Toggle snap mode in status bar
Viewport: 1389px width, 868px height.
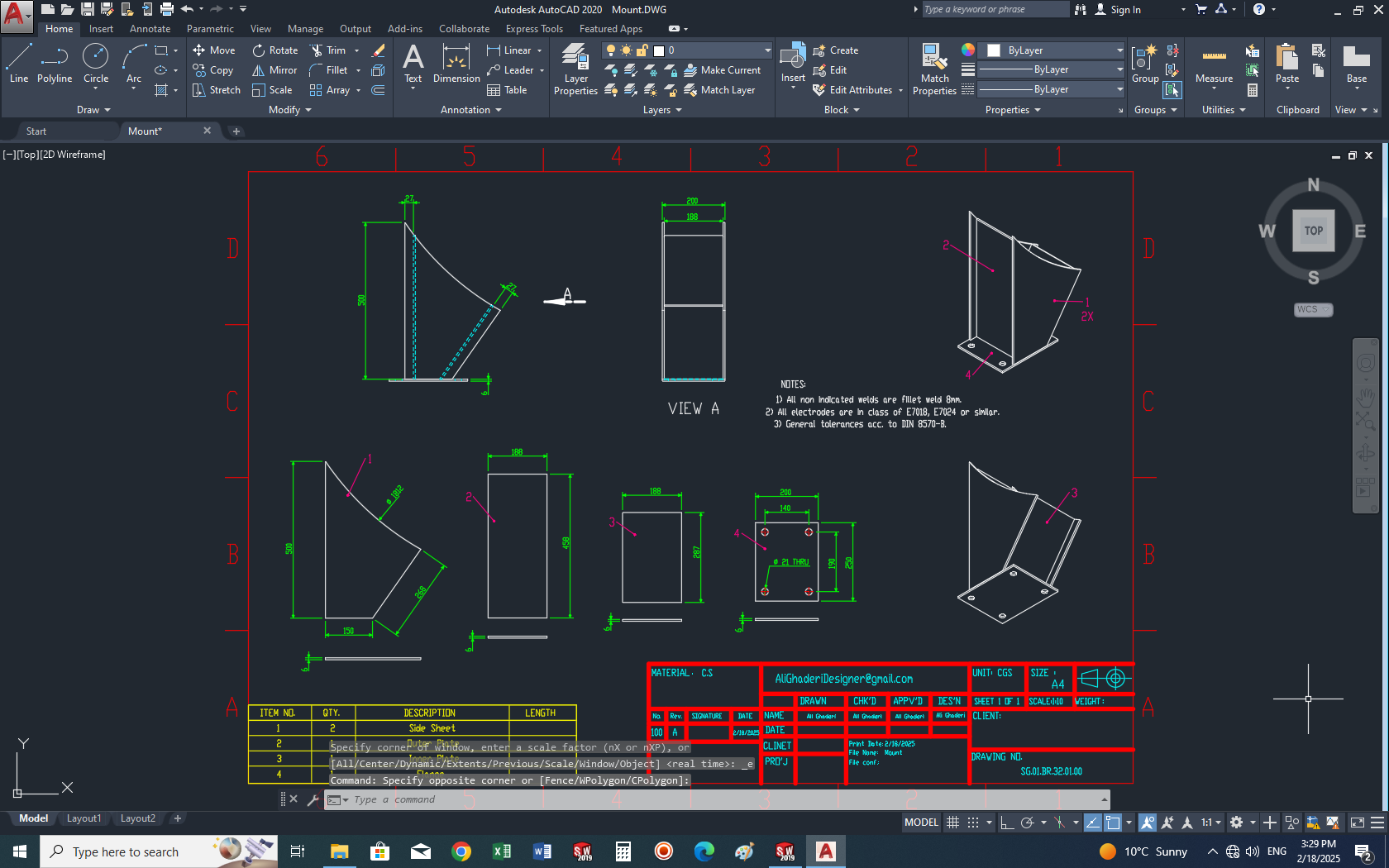coord(973,823)
